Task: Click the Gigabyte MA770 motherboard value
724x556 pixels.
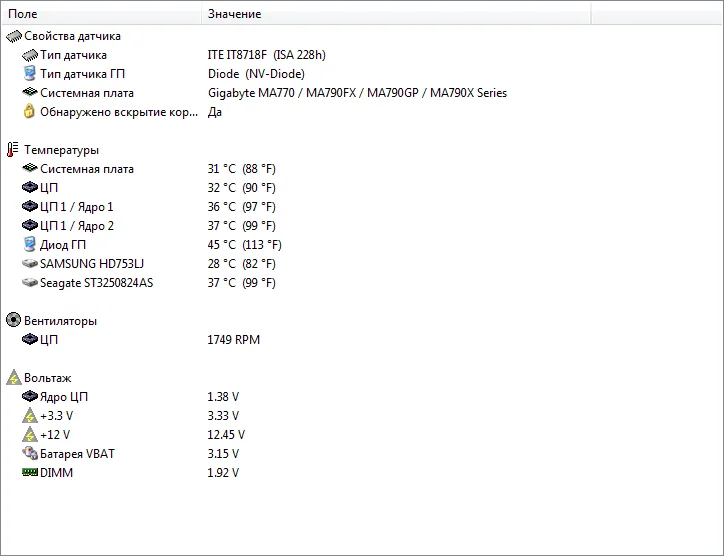Action: pyautogui.click(x=357, y=93)
